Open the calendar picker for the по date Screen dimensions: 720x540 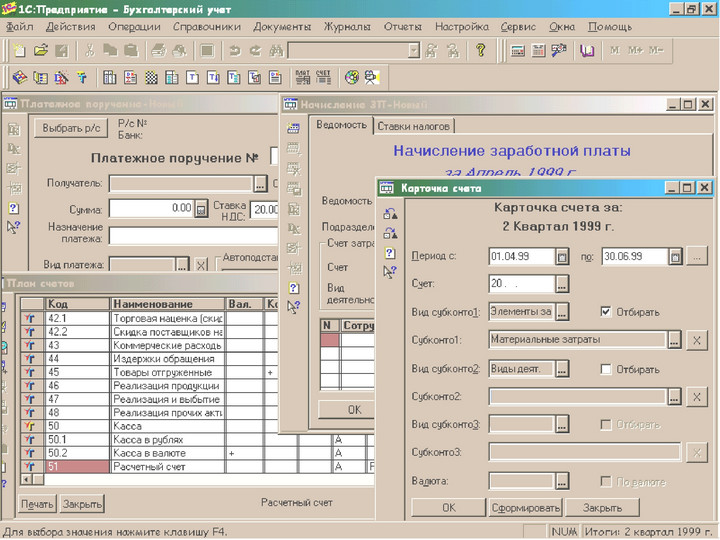tap(675, 256)
